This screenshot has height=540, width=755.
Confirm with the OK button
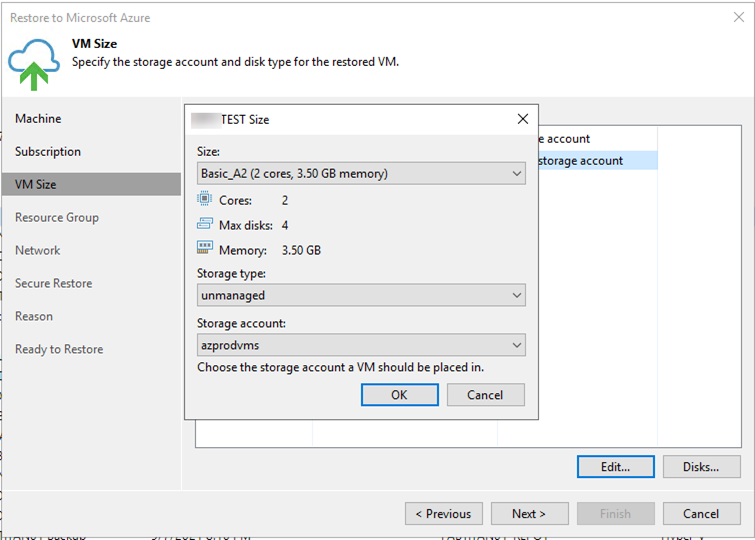[x=400, y=395]
